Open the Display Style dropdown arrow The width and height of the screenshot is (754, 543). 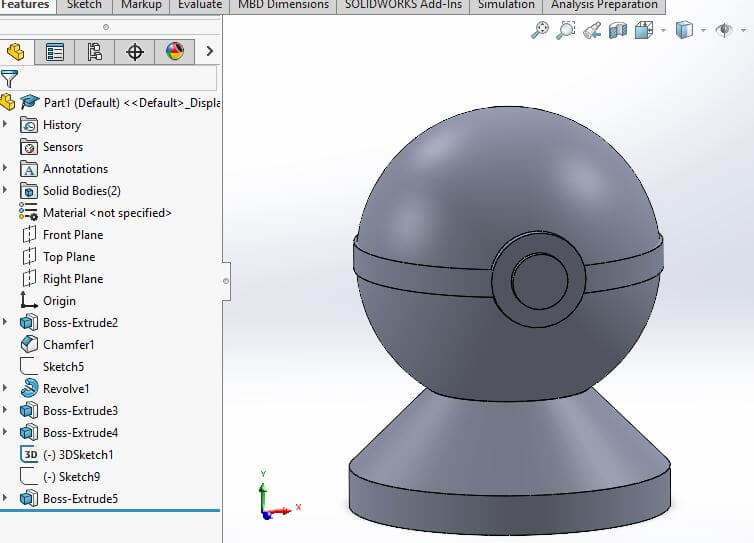point(704,30)
